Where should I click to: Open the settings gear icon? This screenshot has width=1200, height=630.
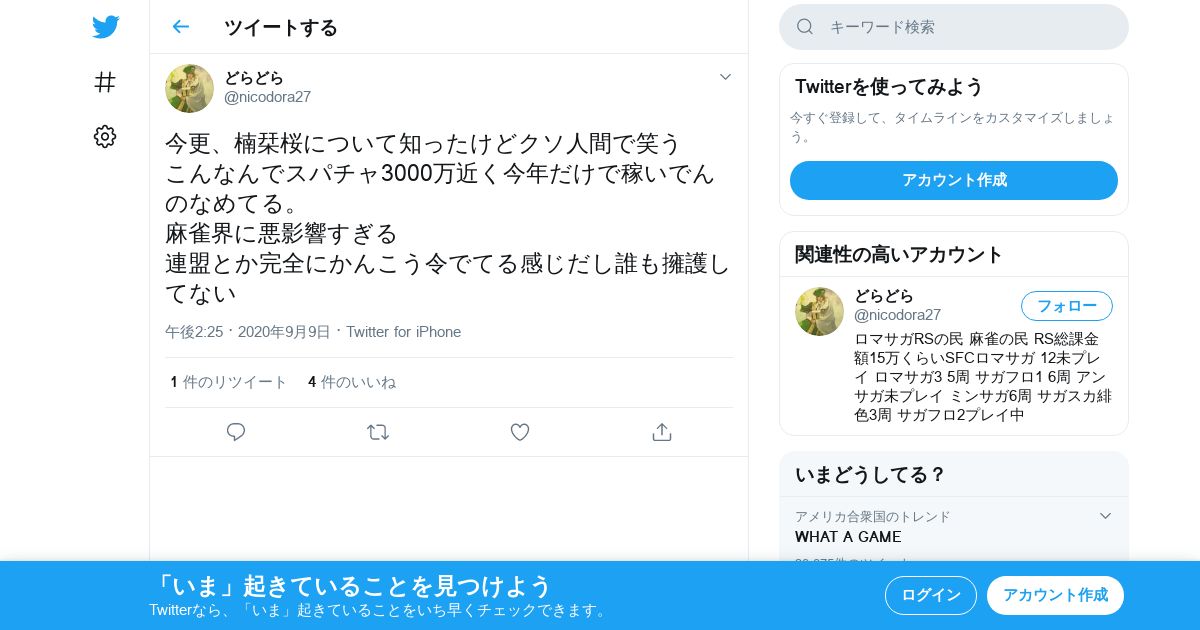pos(105,137)
